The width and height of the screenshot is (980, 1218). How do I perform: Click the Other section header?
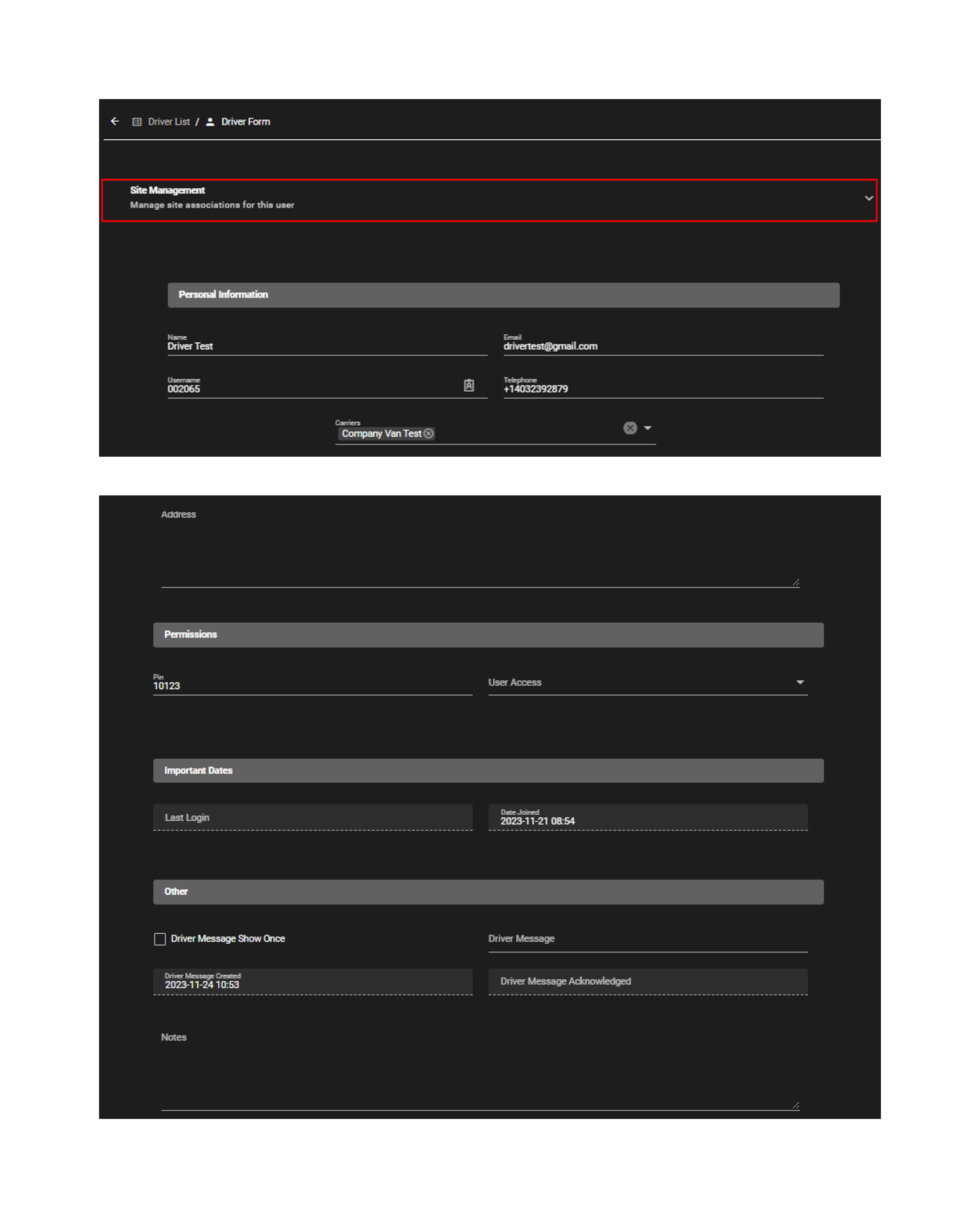[x=488, y=892]
